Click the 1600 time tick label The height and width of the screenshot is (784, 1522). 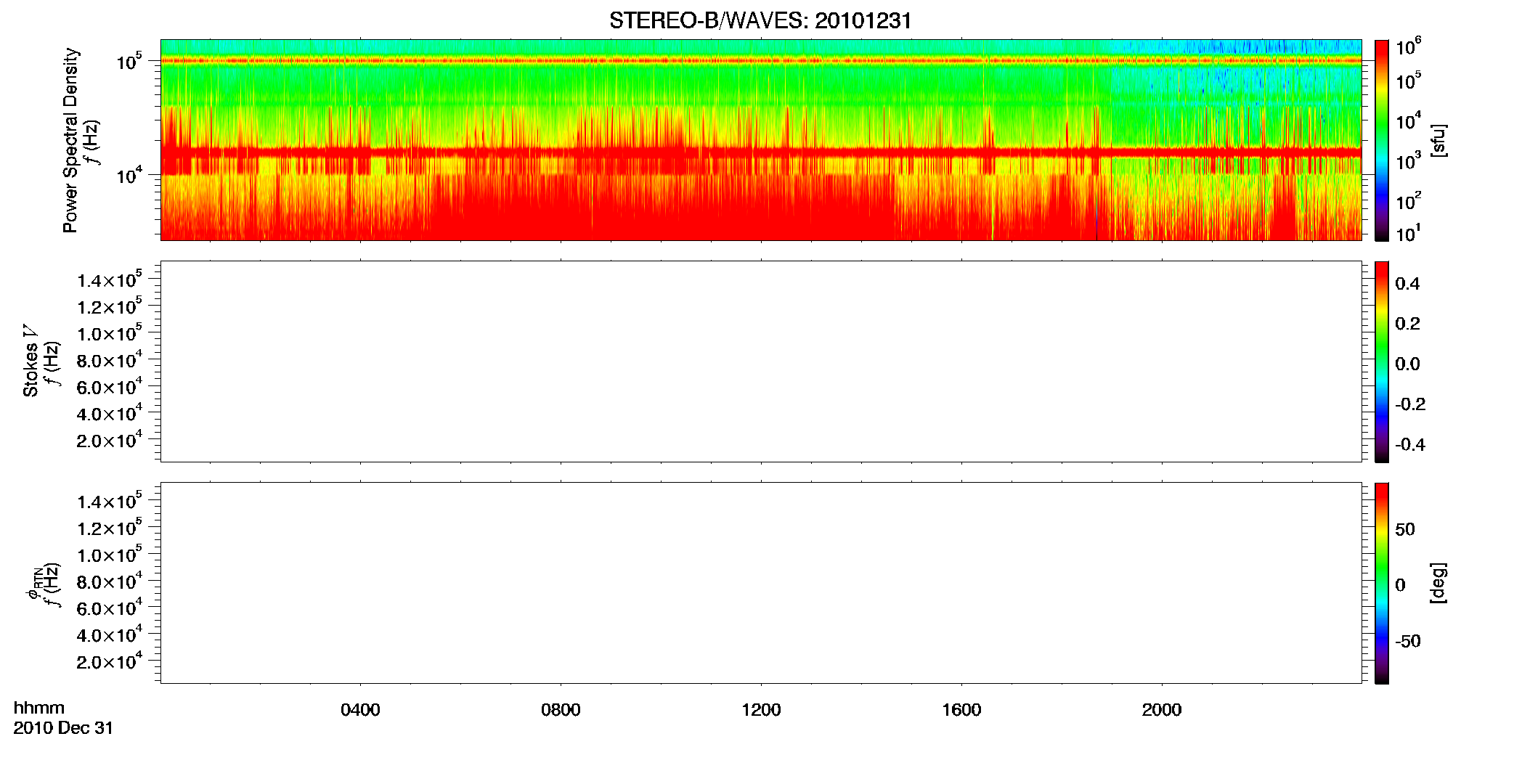pos(961,710)
